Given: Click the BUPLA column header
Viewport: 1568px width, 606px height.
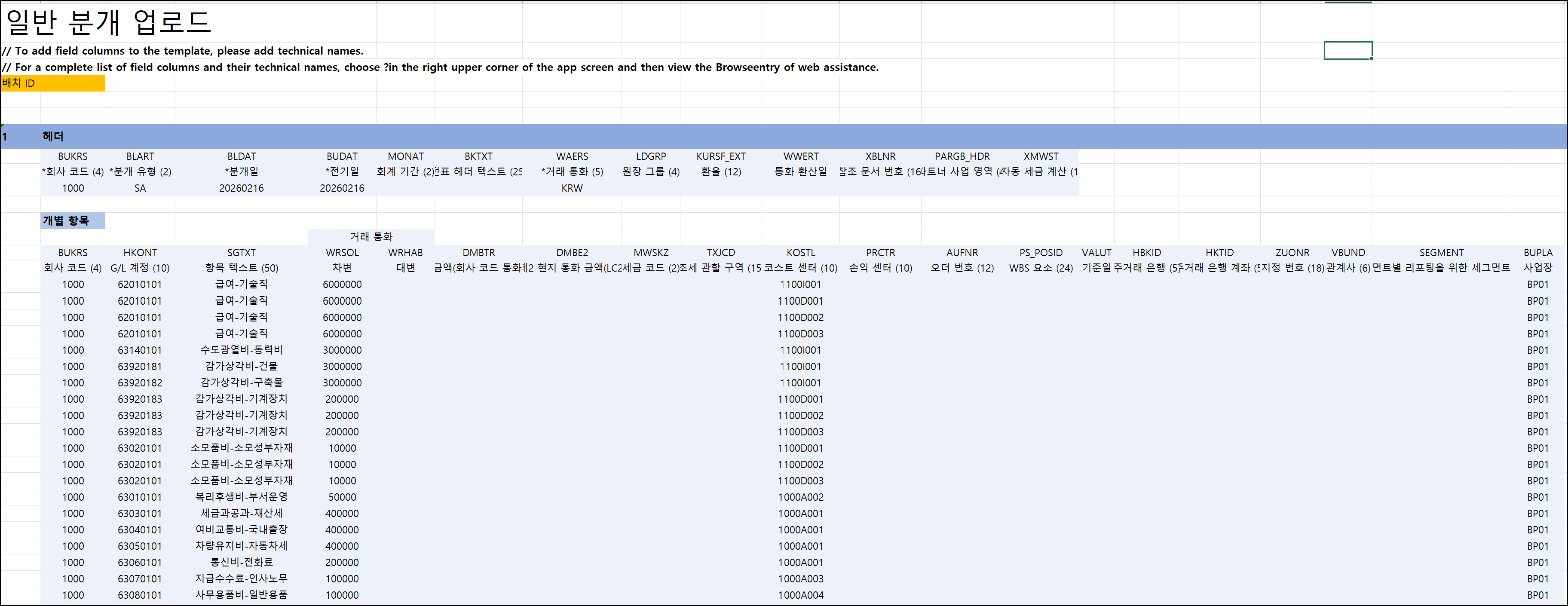Looking at the screenshot, I should pos(1537,253).
